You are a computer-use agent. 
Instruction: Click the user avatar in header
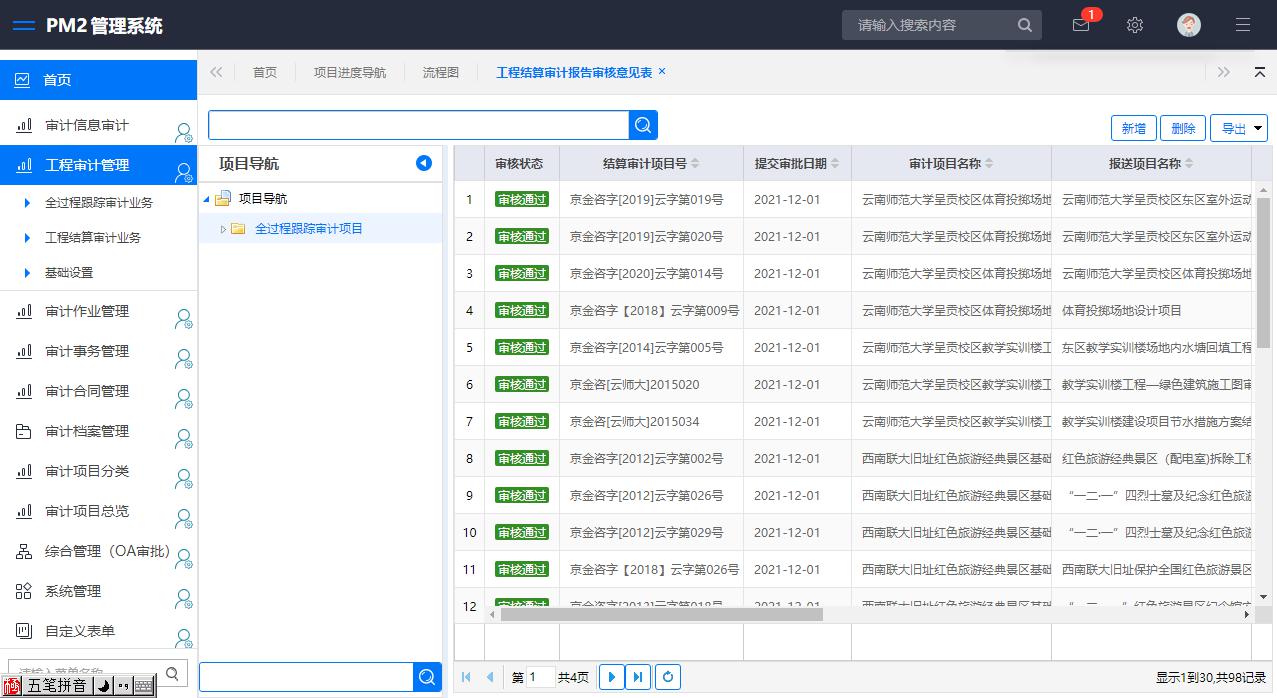pos(1188,26)
